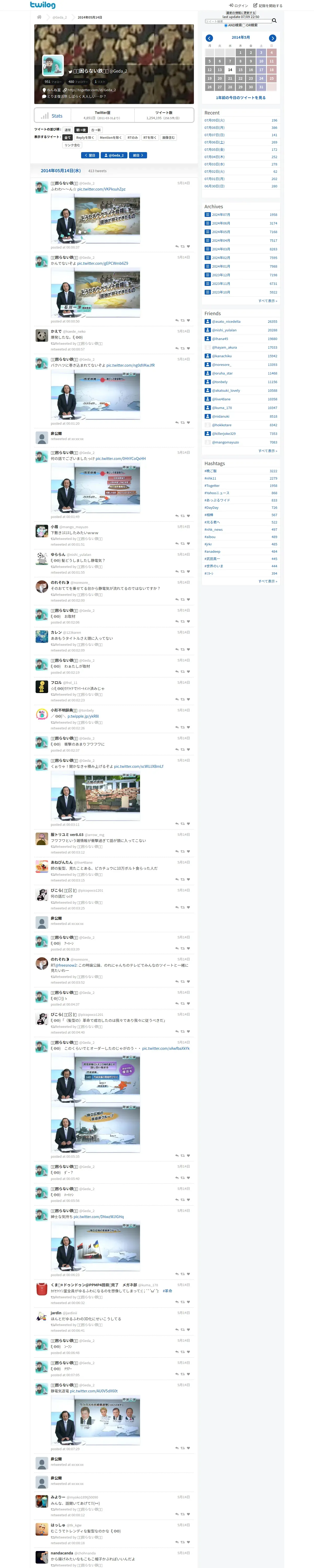Screen dimensions: 314x1568
Task: Open image of tweet posted 00:01:20
Action: 95,394
